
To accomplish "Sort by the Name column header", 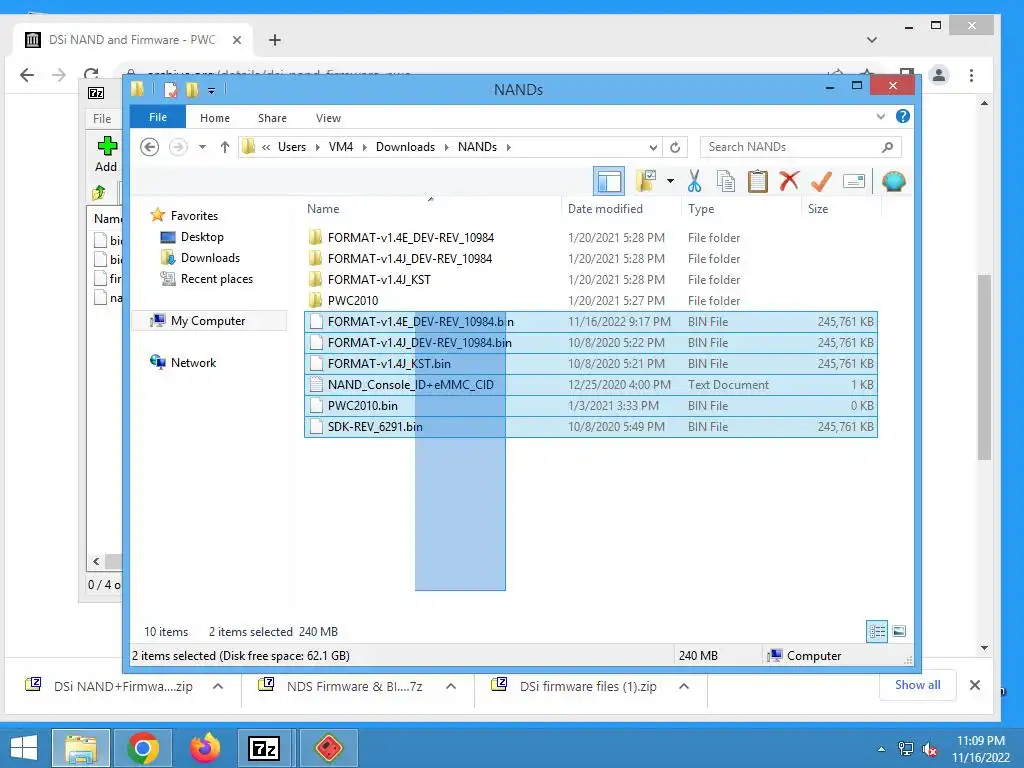I will click(431, 209).
